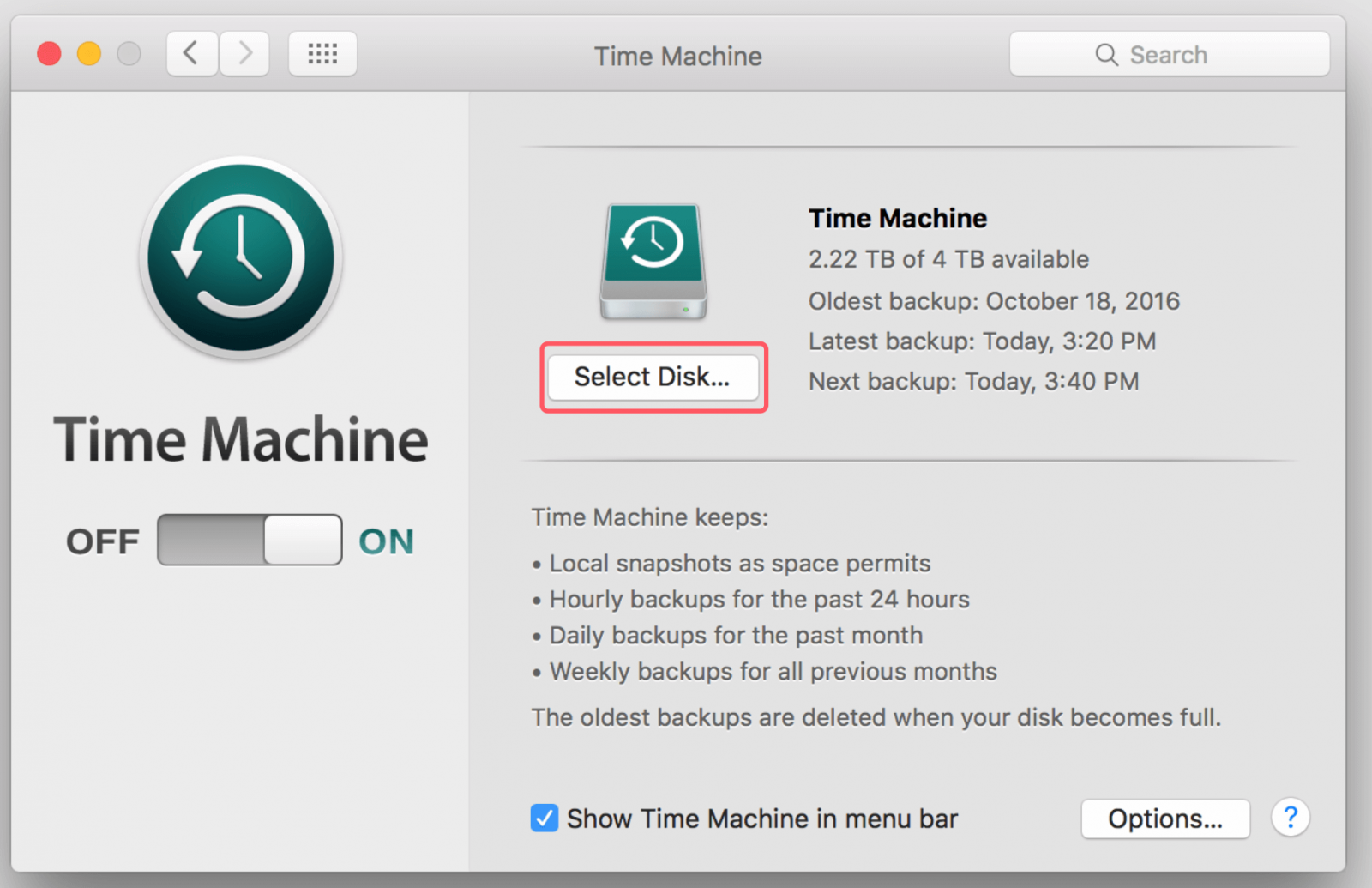Open Time Machine help via question mark
This screenshot has width=1372, height=888.
click(x=1291, y=819)
